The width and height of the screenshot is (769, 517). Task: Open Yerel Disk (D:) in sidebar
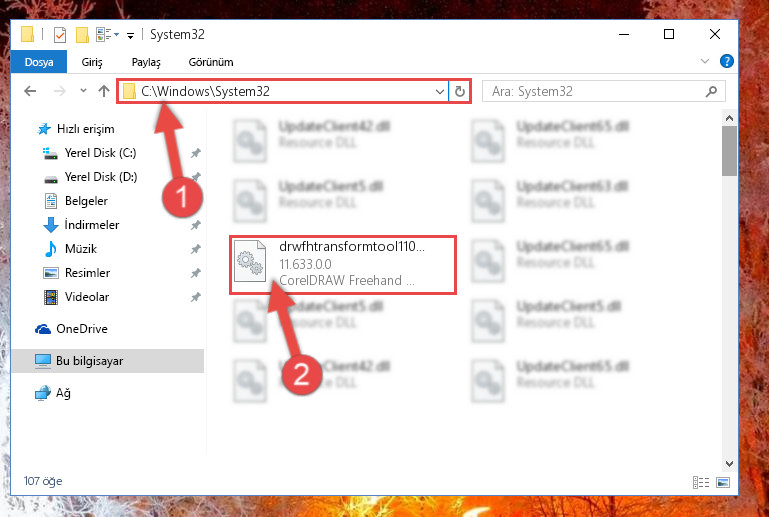(x=101, y=177)
